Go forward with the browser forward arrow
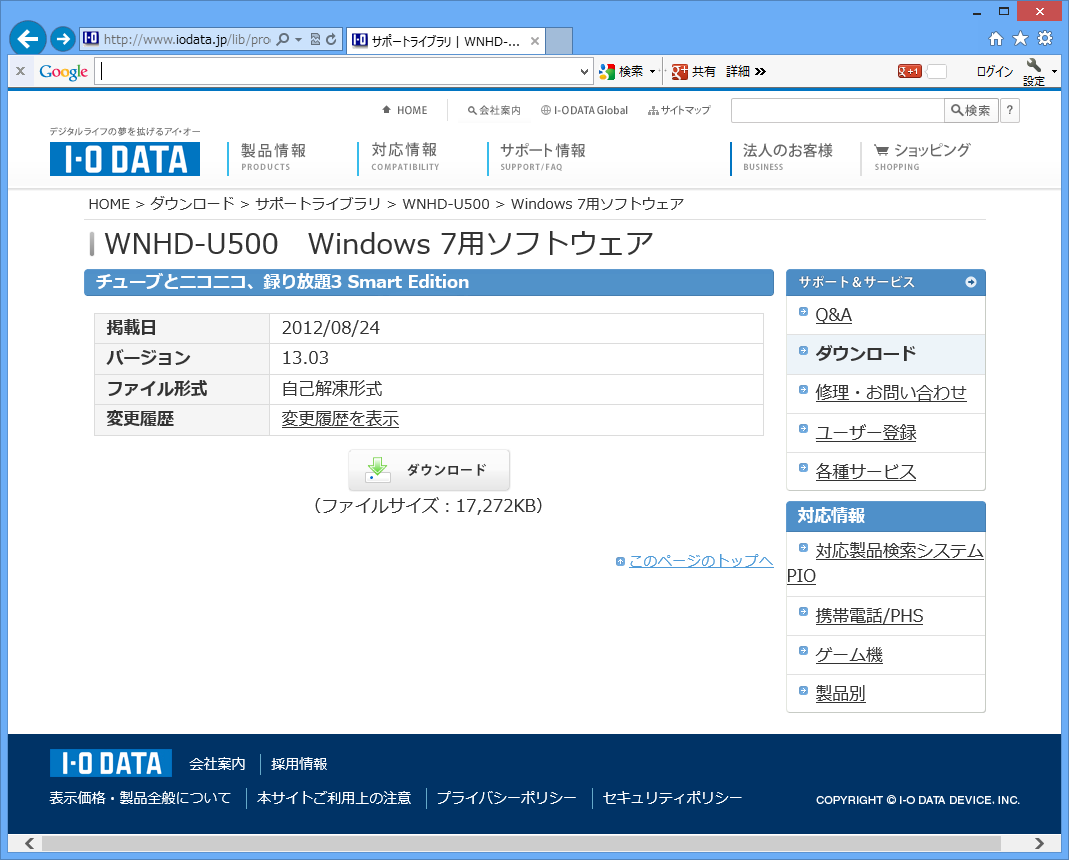The height and width of the screenshot is (860, 1069). point(63,39)
